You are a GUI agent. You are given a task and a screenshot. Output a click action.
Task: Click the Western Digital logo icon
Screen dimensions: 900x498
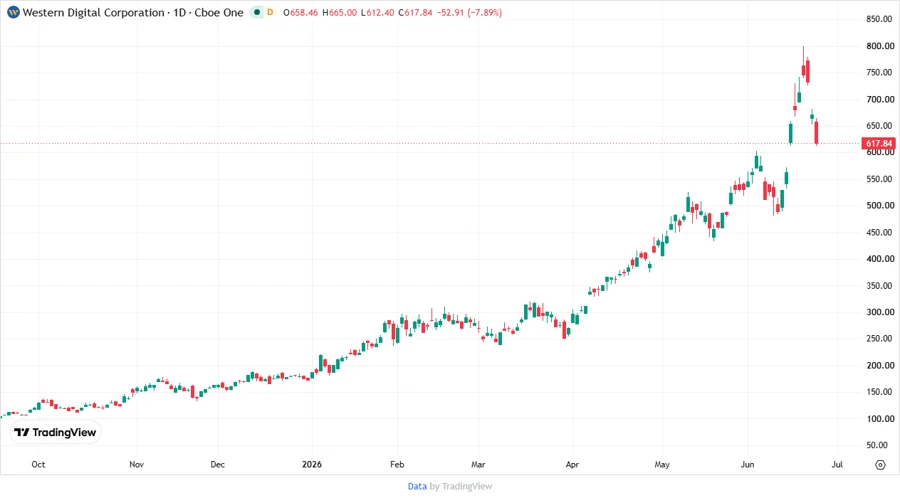coord(13,12)
